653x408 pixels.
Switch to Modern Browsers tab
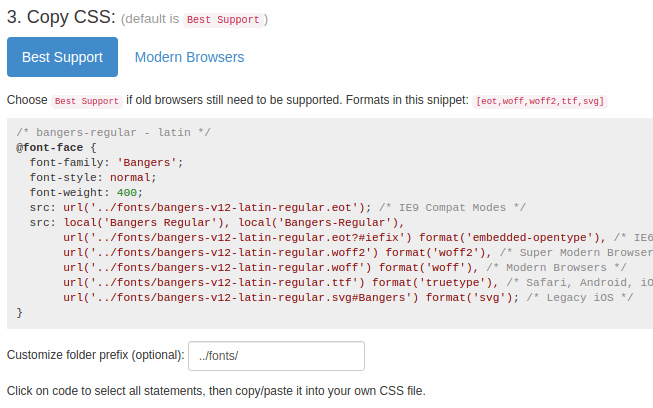189,57
